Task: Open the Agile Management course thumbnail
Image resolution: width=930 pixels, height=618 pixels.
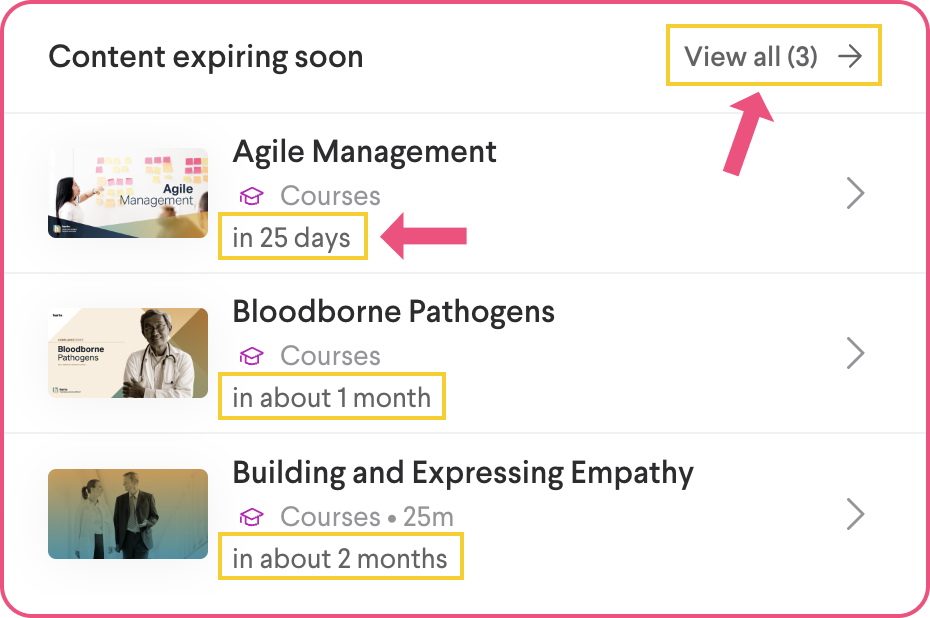Action: (x=128, y=193)
